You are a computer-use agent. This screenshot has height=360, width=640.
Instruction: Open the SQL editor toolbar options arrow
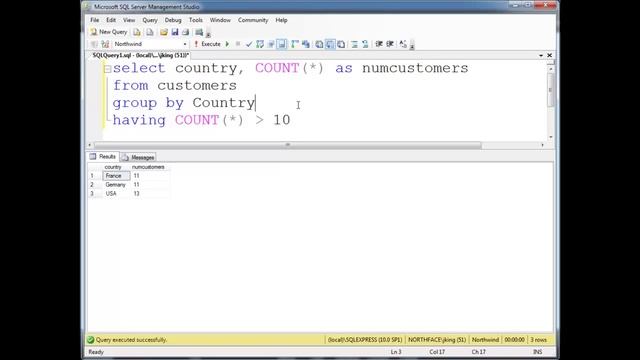(x=412, y=45)
